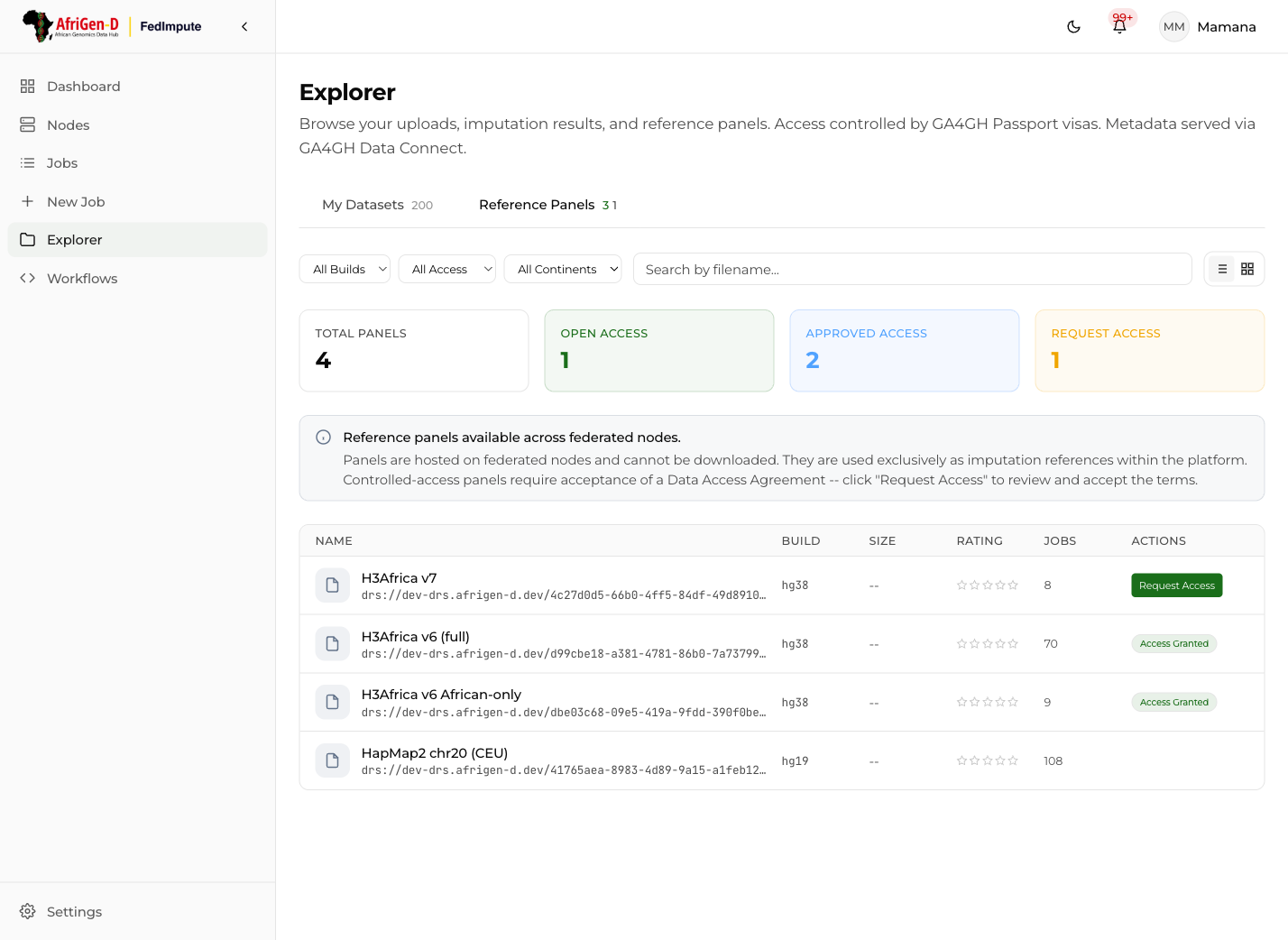
Task: Rate H3Africa v7 using its stars
Action: (988, 585)
